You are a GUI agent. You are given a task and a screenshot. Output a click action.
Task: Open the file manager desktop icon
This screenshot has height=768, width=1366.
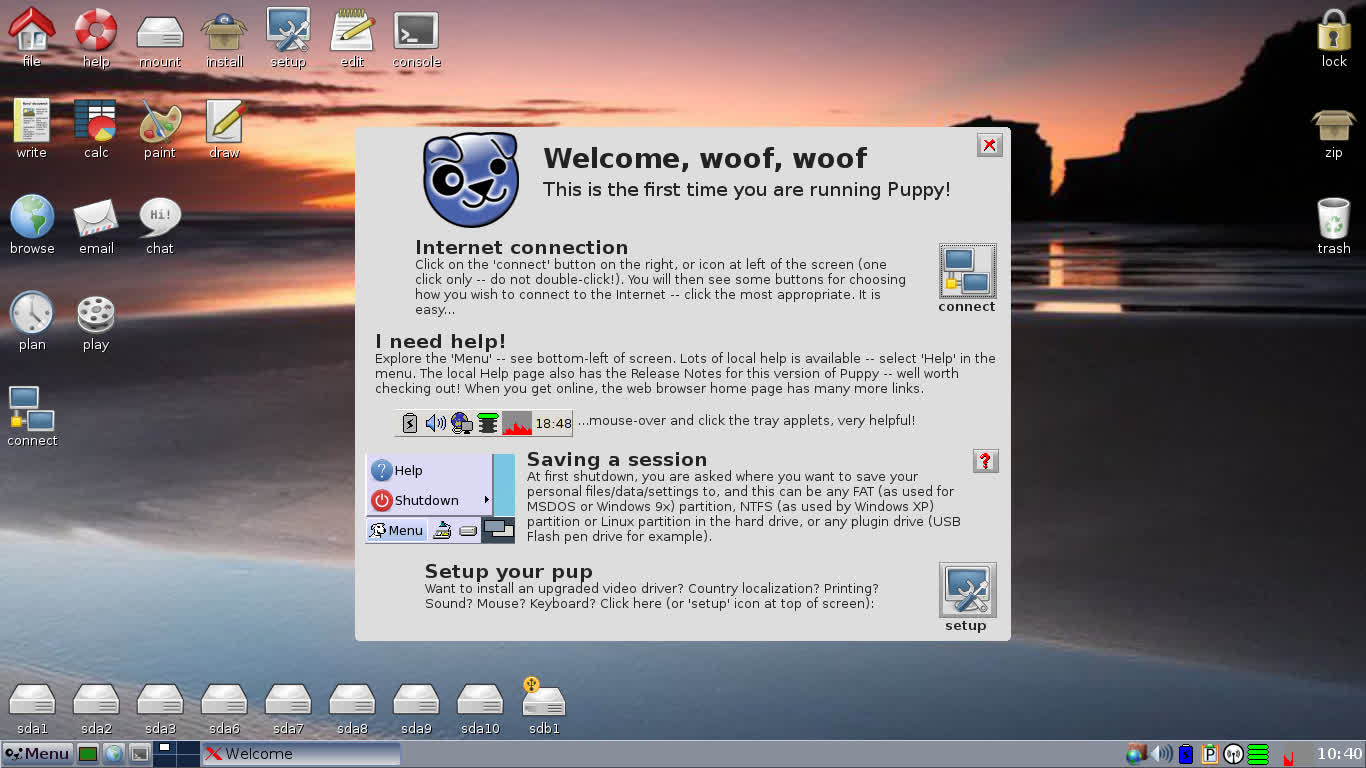click(32, 30)
